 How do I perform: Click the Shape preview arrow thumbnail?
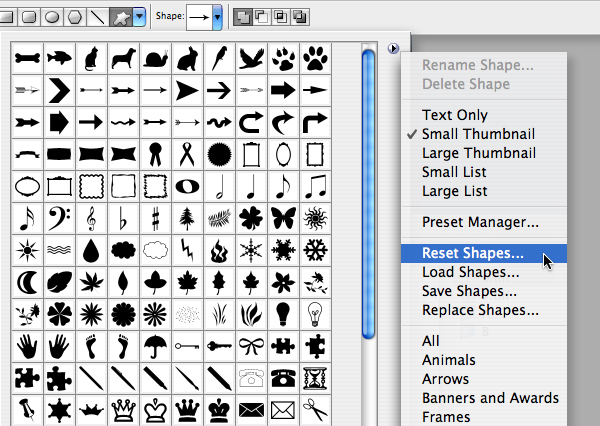199,17
